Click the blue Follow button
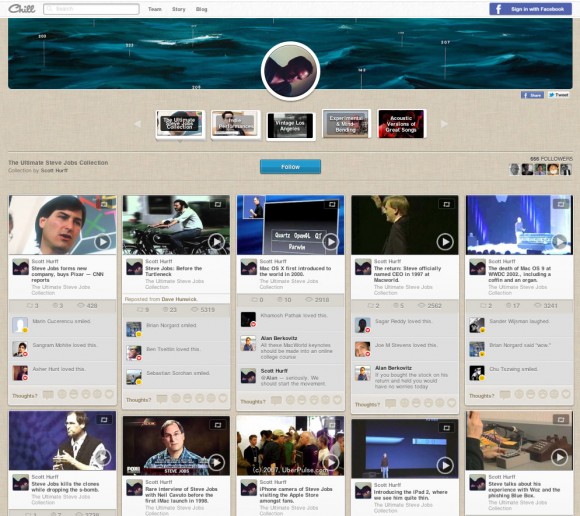This screenshot has height=516, width=580. tap(290, 167)
